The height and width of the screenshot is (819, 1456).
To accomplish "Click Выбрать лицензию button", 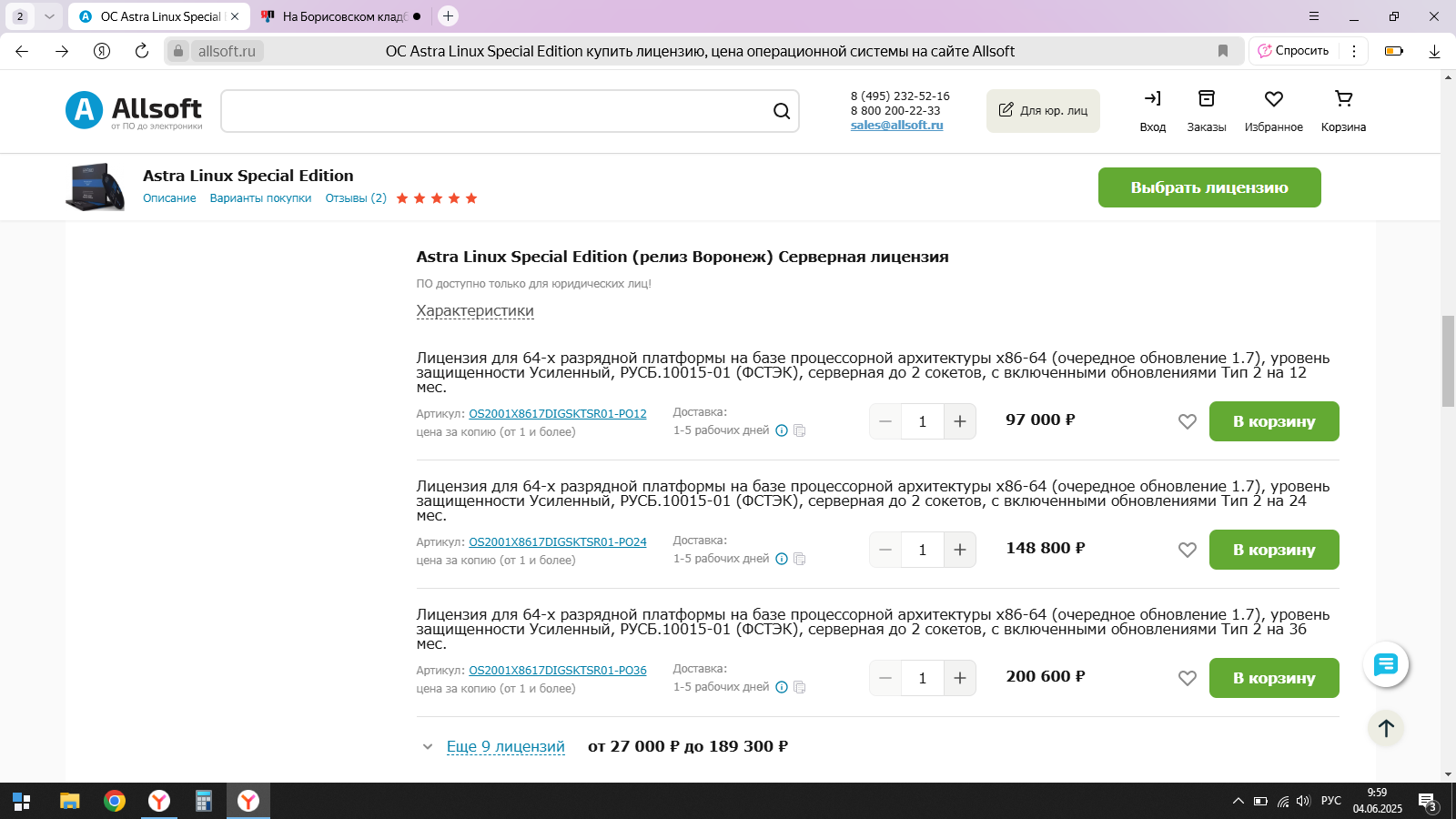I will [1209, 187].
